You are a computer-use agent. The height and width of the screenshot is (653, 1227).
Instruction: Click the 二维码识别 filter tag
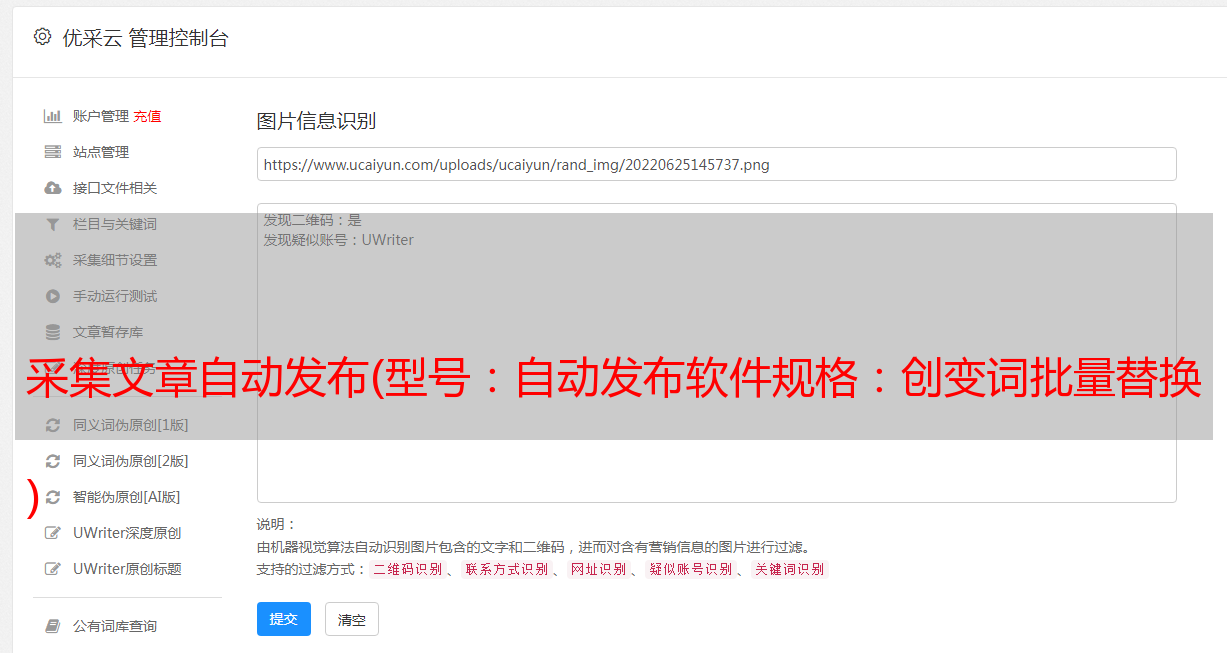click(408, 569)
